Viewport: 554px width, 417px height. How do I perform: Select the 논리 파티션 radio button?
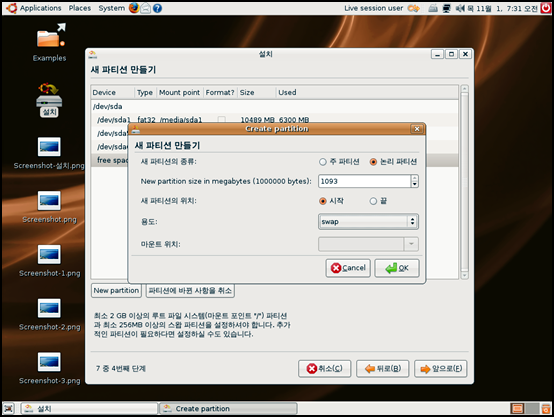pos(373,162)
